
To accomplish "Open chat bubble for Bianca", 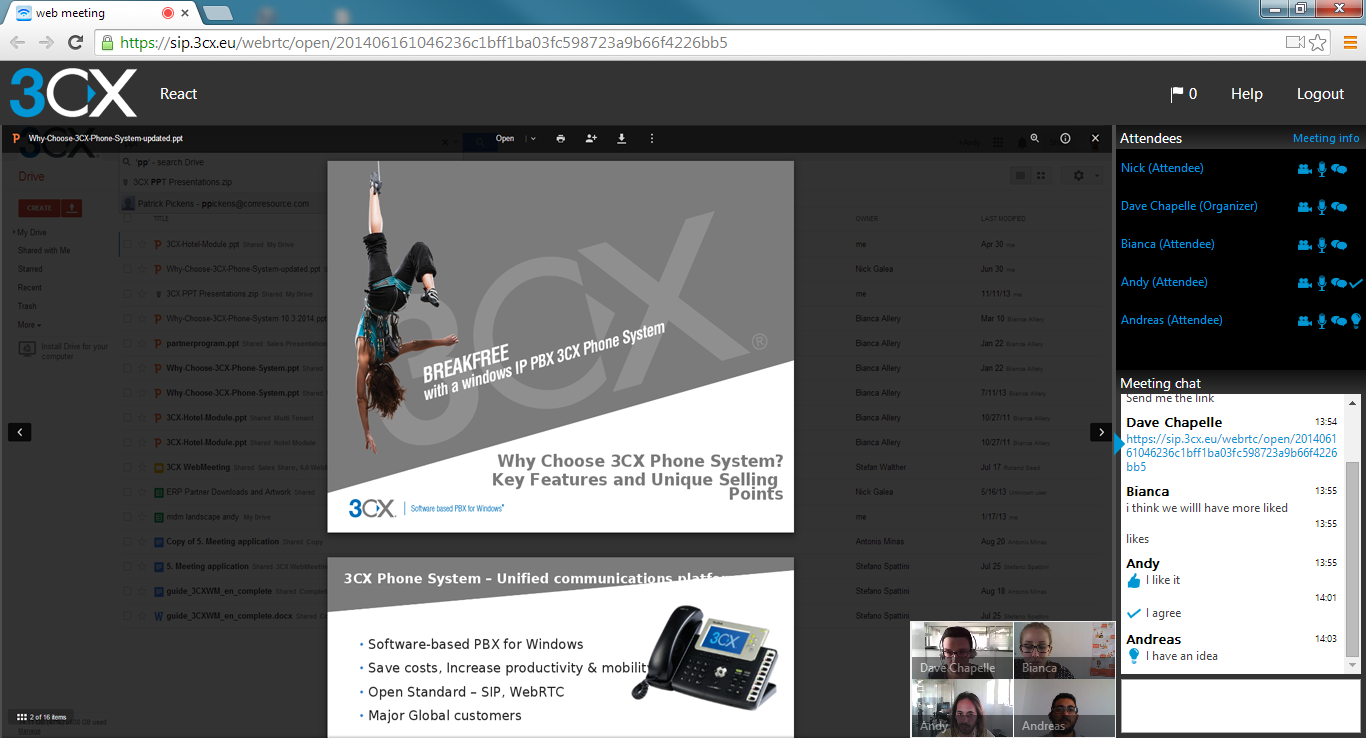I will (1339, 245).
